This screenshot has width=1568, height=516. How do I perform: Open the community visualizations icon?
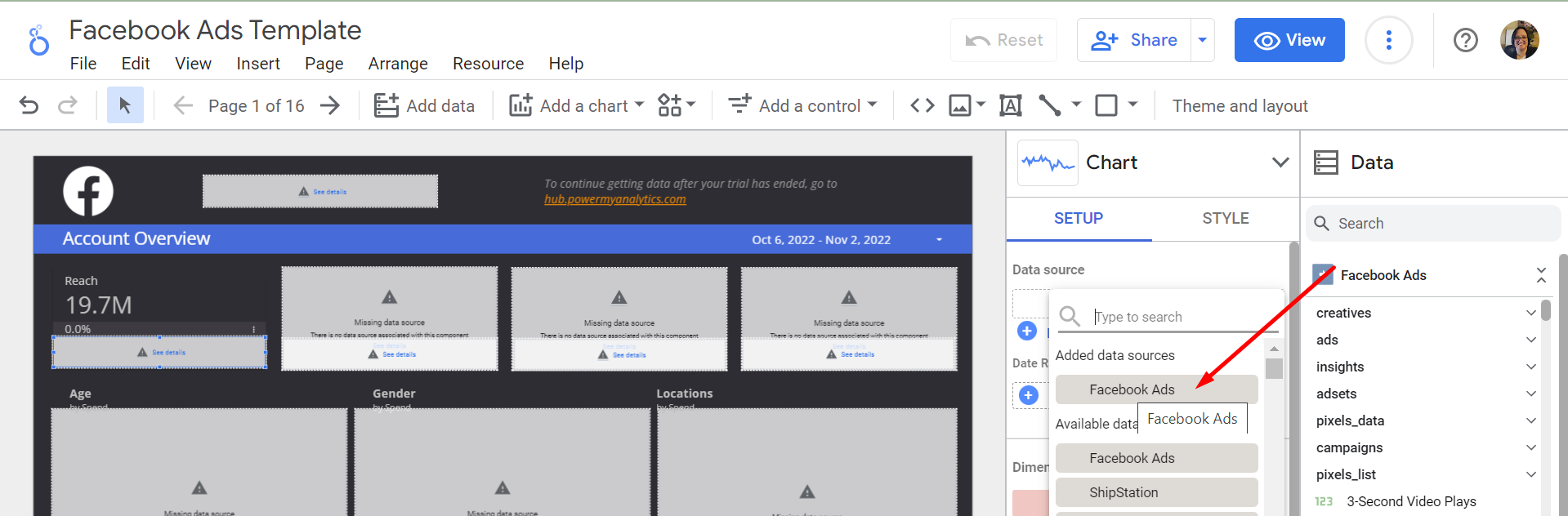coord(670,105)
